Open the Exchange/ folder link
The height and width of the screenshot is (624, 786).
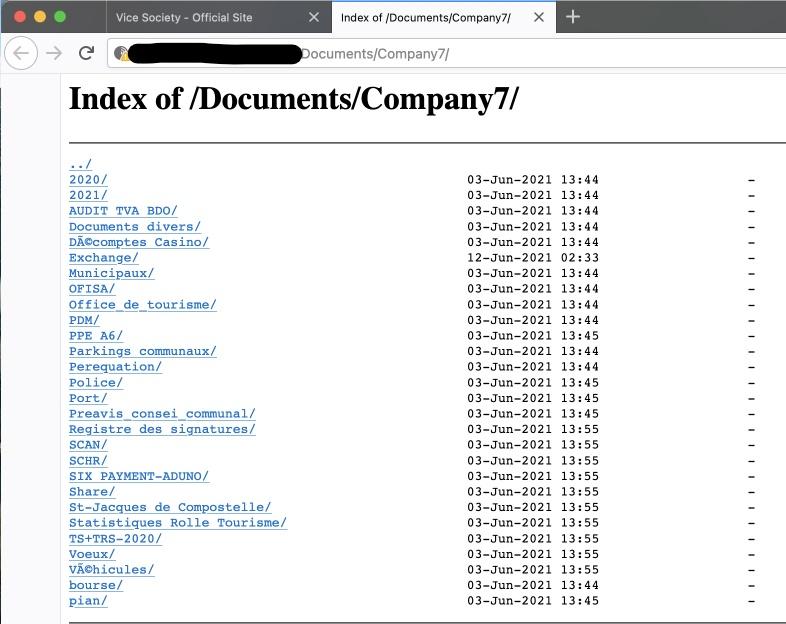click(x=104, y=258)
